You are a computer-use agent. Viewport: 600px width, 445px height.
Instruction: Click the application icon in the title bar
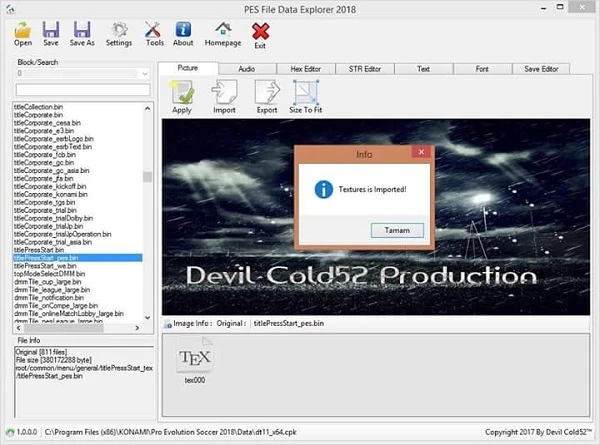coord(11,9)
